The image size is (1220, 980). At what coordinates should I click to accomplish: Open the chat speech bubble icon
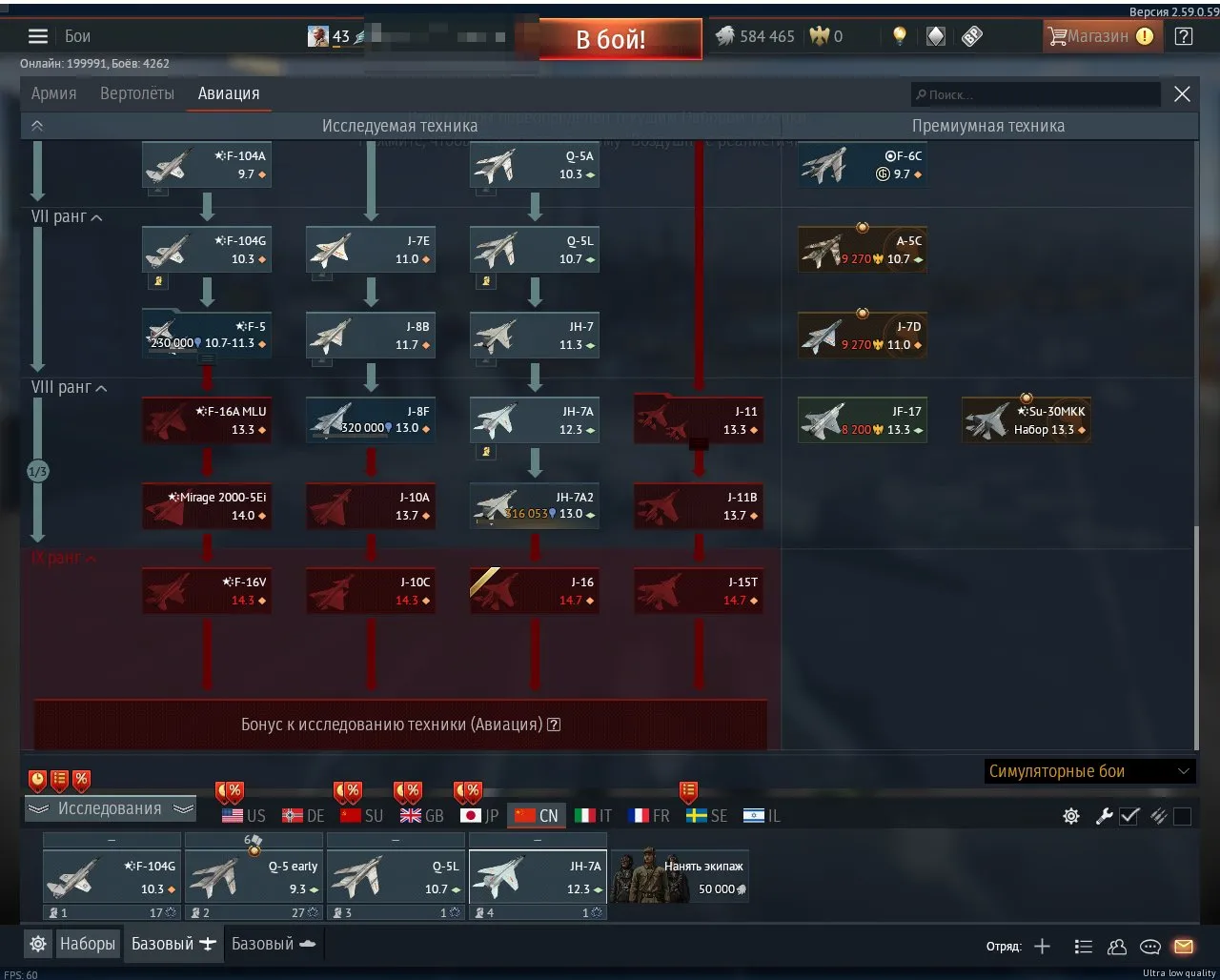(1150, 947)
